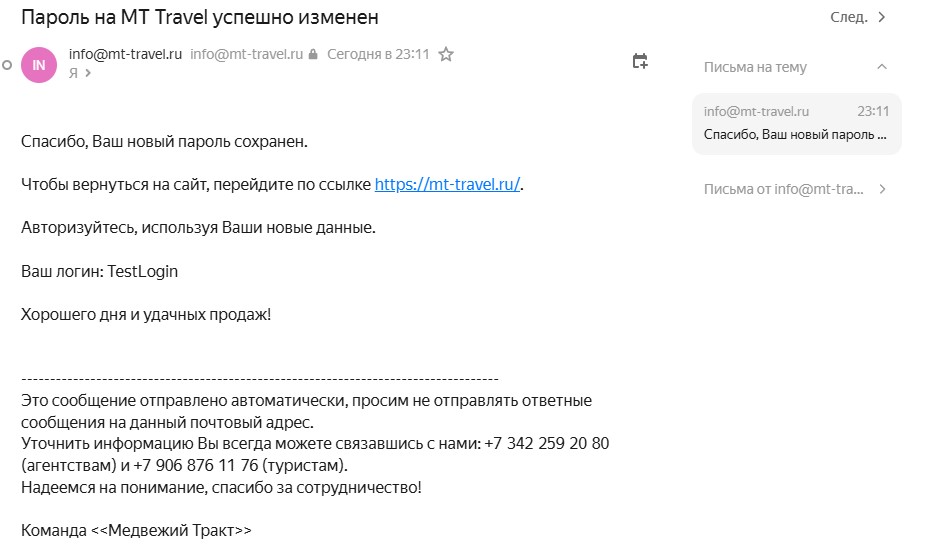Click the pink IN sender avatar
Screen dimensions: 939x549
pyautogui.click(x=39, y=65)
